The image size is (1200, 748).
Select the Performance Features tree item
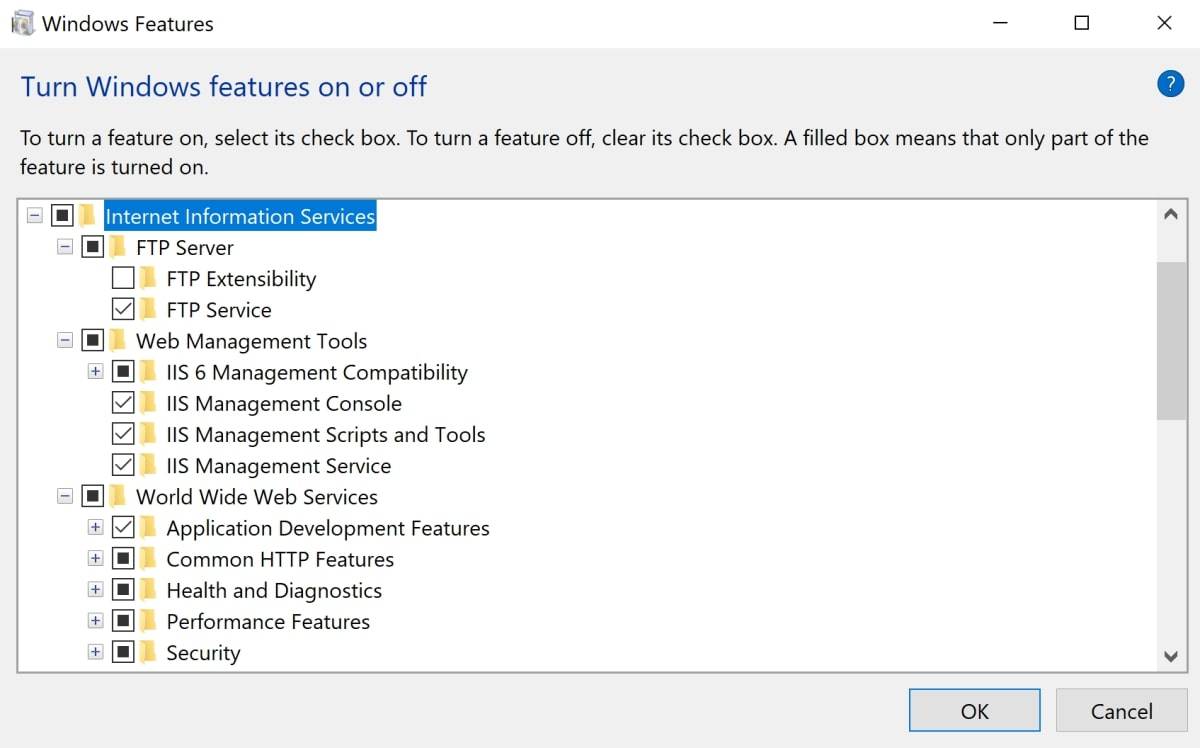268,622
